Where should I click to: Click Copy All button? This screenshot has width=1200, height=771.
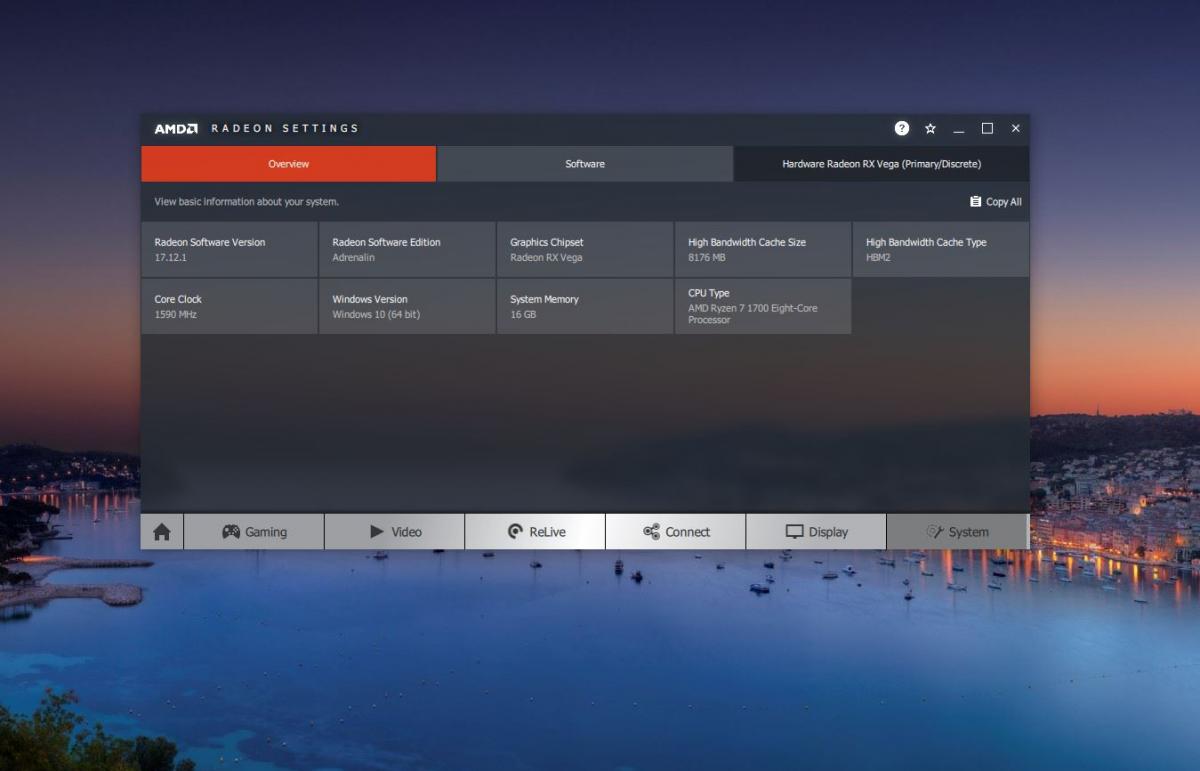[996, 202]
